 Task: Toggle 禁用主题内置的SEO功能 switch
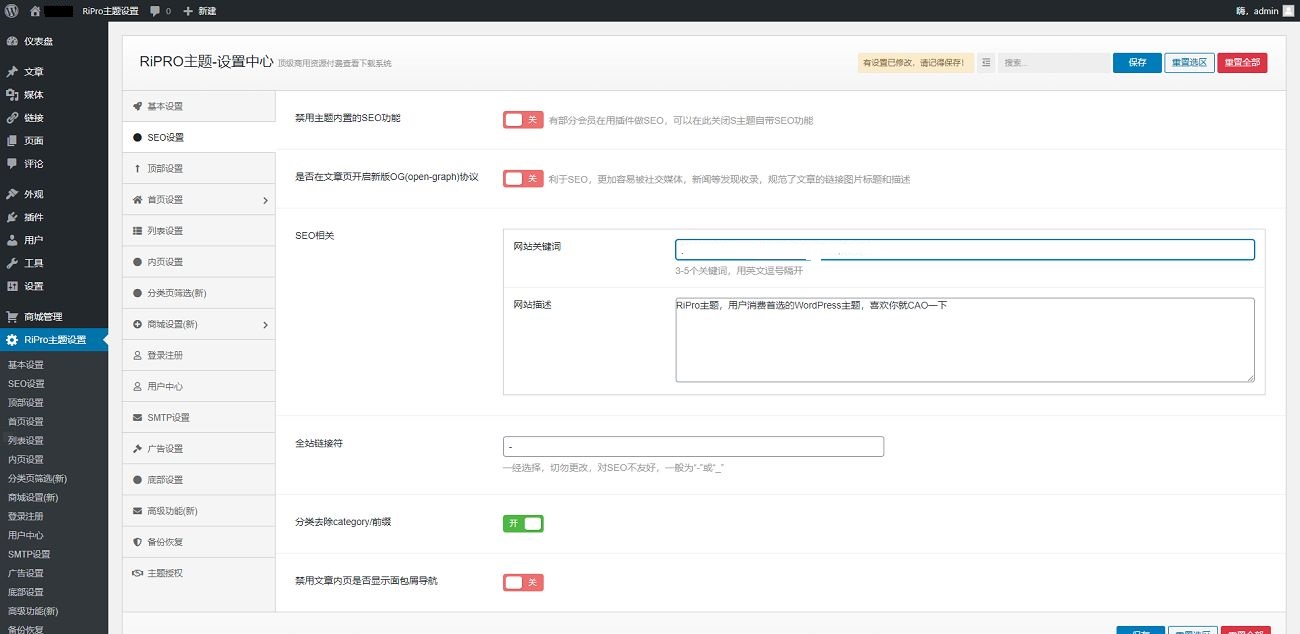point(523,120)
